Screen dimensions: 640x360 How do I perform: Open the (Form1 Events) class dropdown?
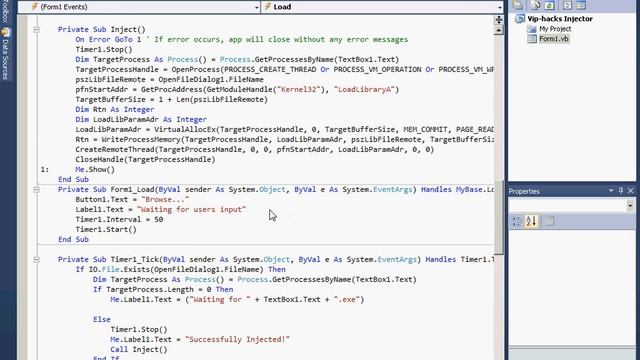tap(256, 7)
